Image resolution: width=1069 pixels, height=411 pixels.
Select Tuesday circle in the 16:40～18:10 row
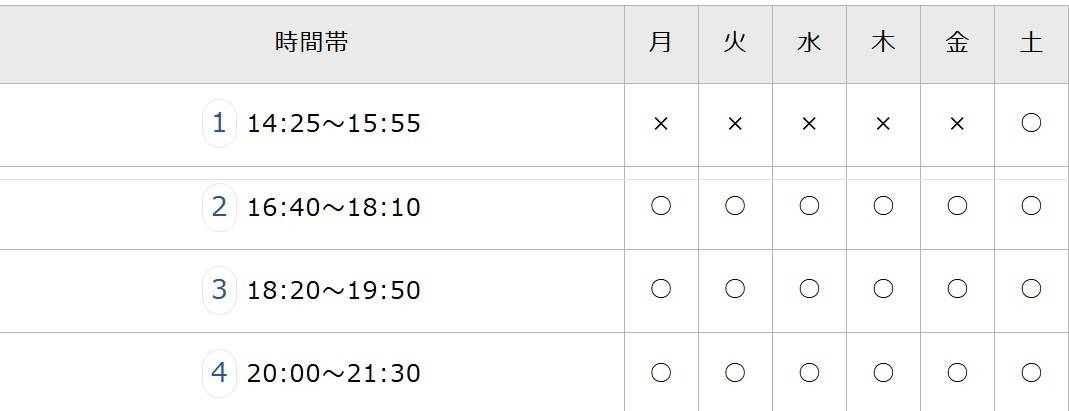(735, 207)
